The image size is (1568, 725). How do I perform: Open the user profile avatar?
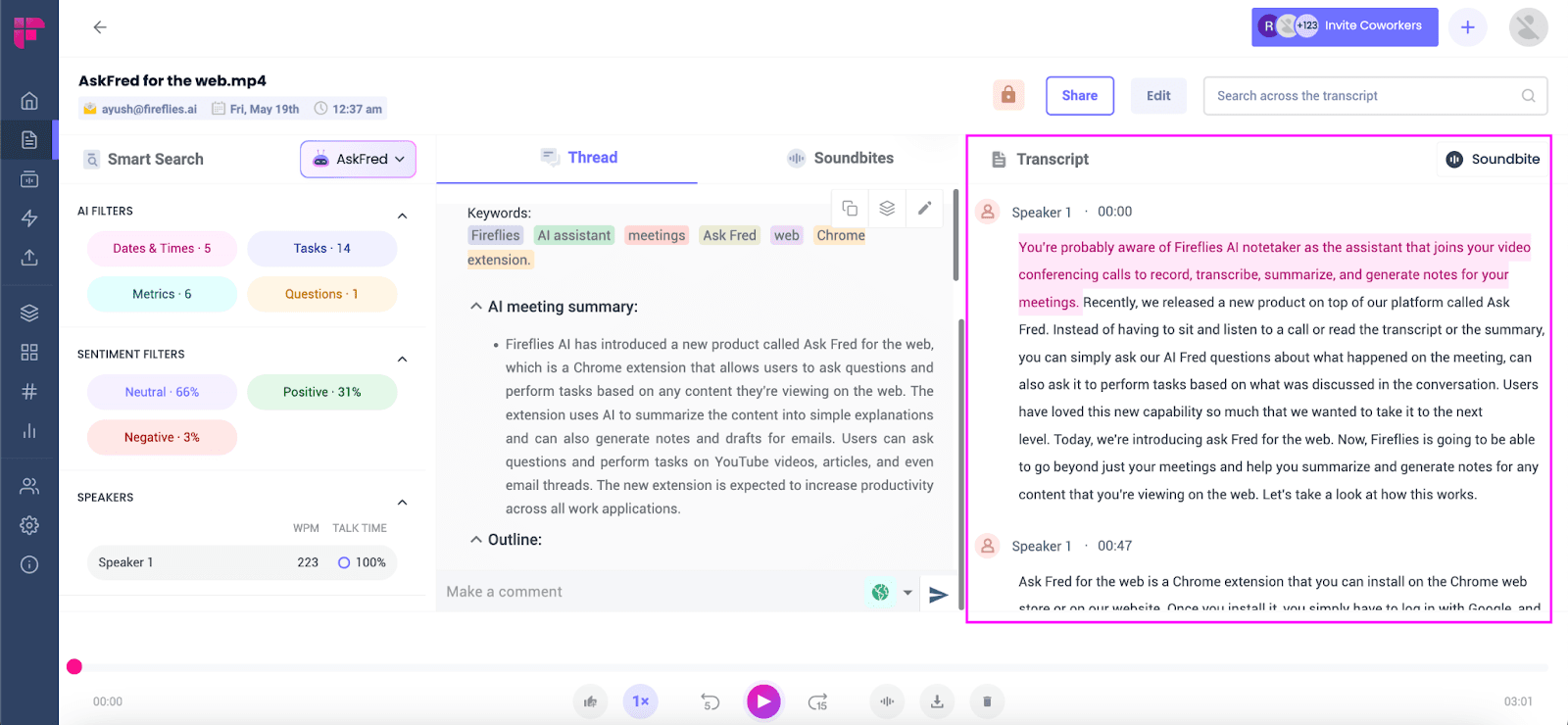tap(1528, 27)
